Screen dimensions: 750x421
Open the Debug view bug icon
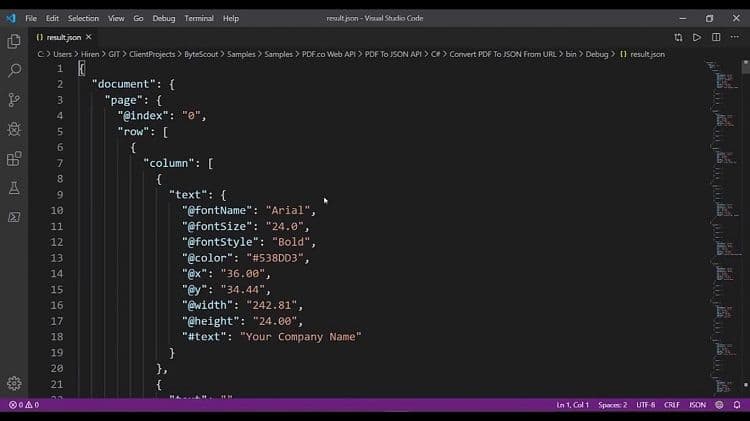point(14,129)
